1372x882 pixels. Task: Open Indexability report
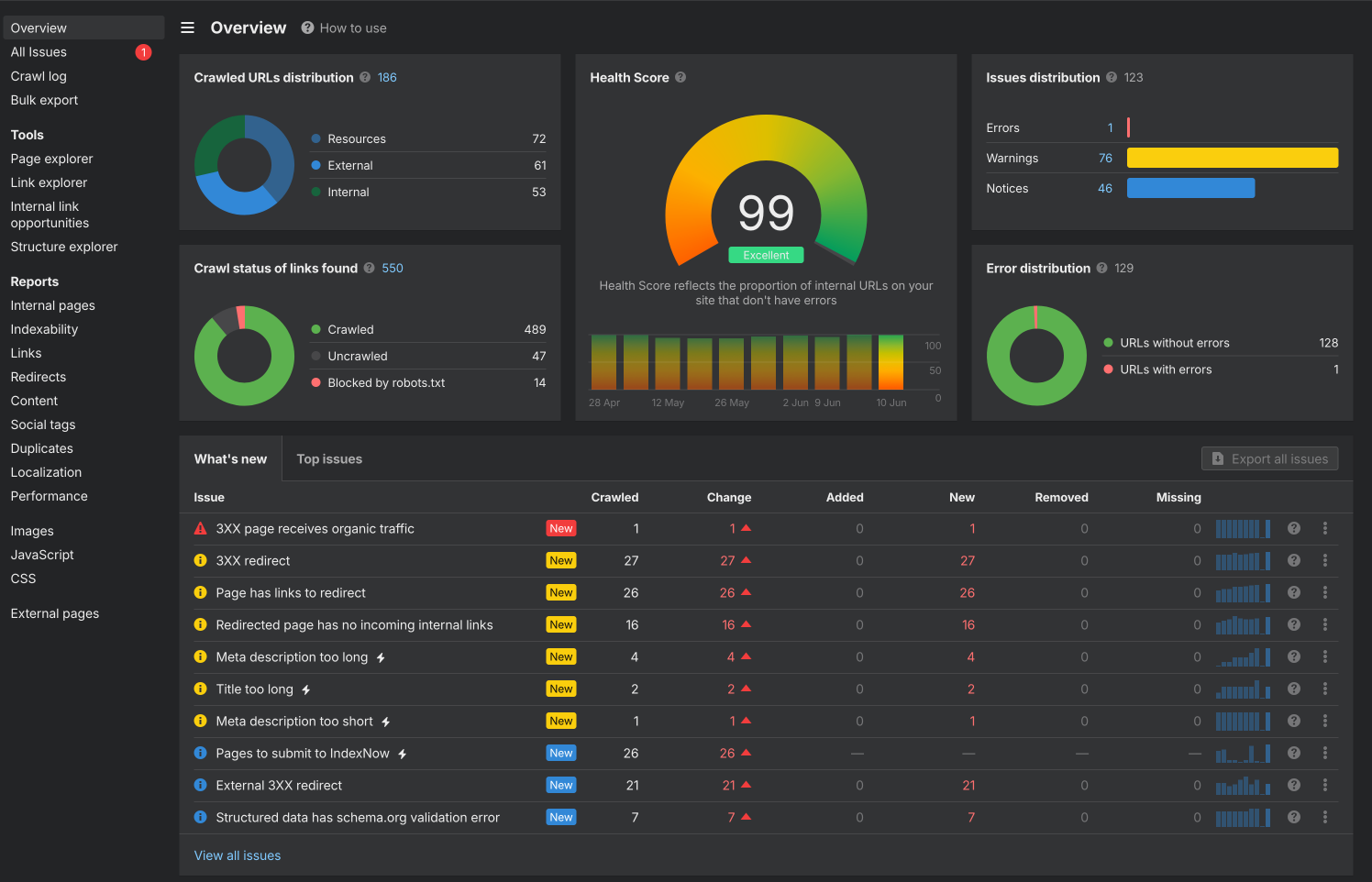pos(44,329)
